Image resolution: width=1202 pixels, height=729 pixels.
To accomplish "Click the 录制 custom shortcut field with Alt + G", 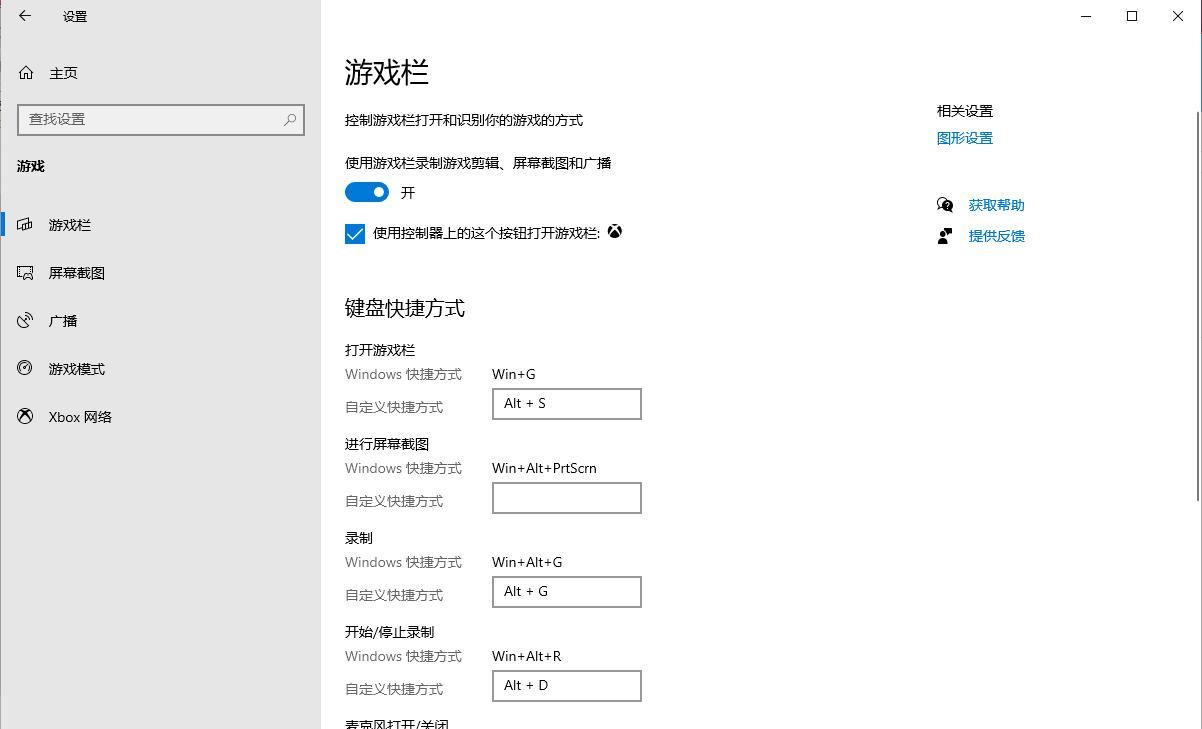I will pyautogui.click(x=566, y=592).
